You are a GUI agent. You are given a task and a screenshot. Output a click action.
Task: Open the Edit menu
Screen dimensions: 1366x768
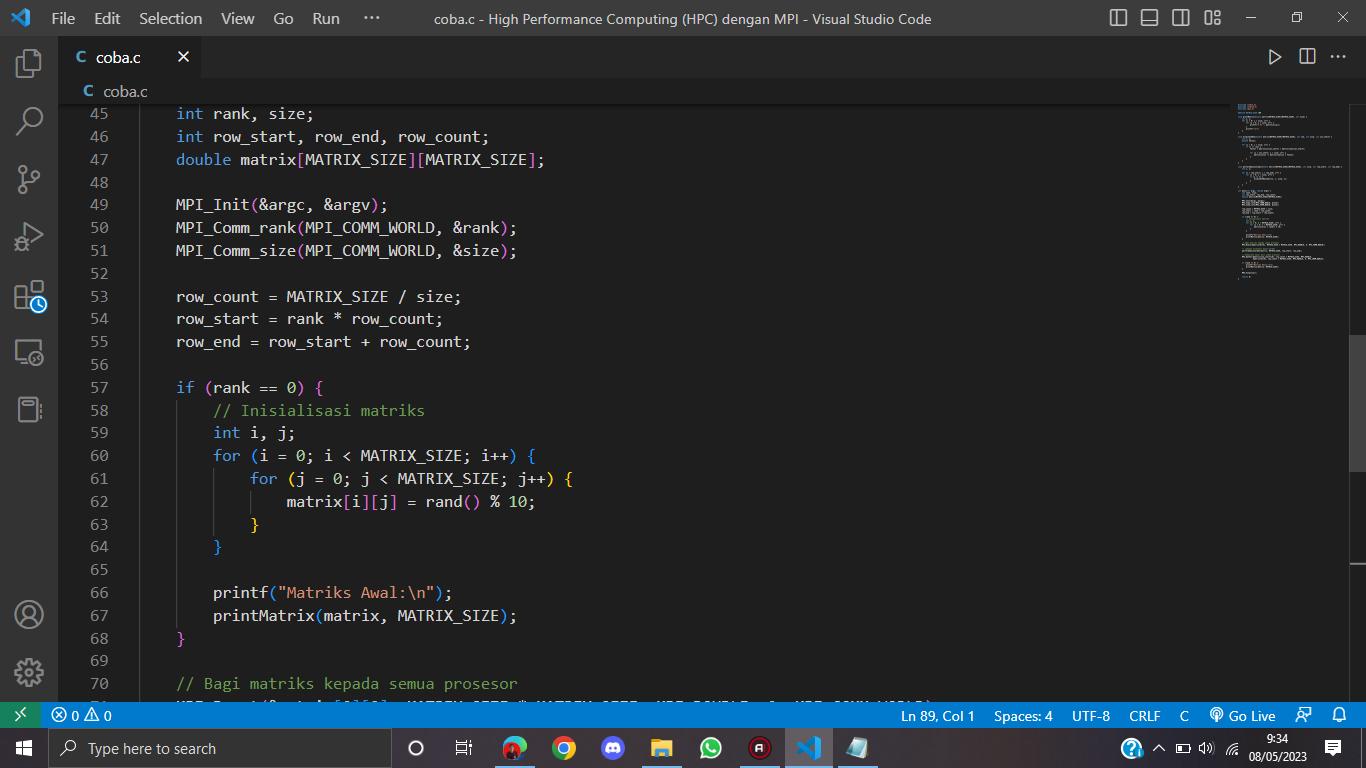[x=107, y=18]
